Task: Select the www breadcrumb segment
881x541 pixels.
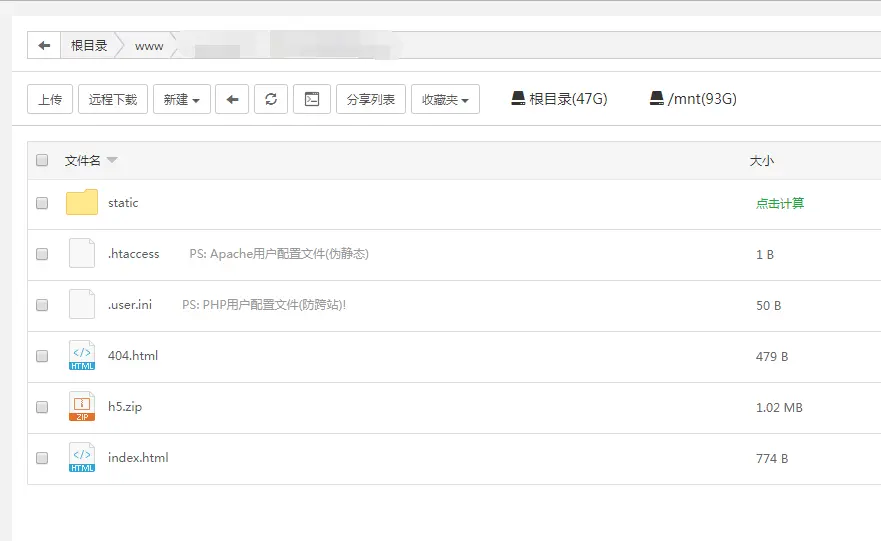Action: point(149,46)
